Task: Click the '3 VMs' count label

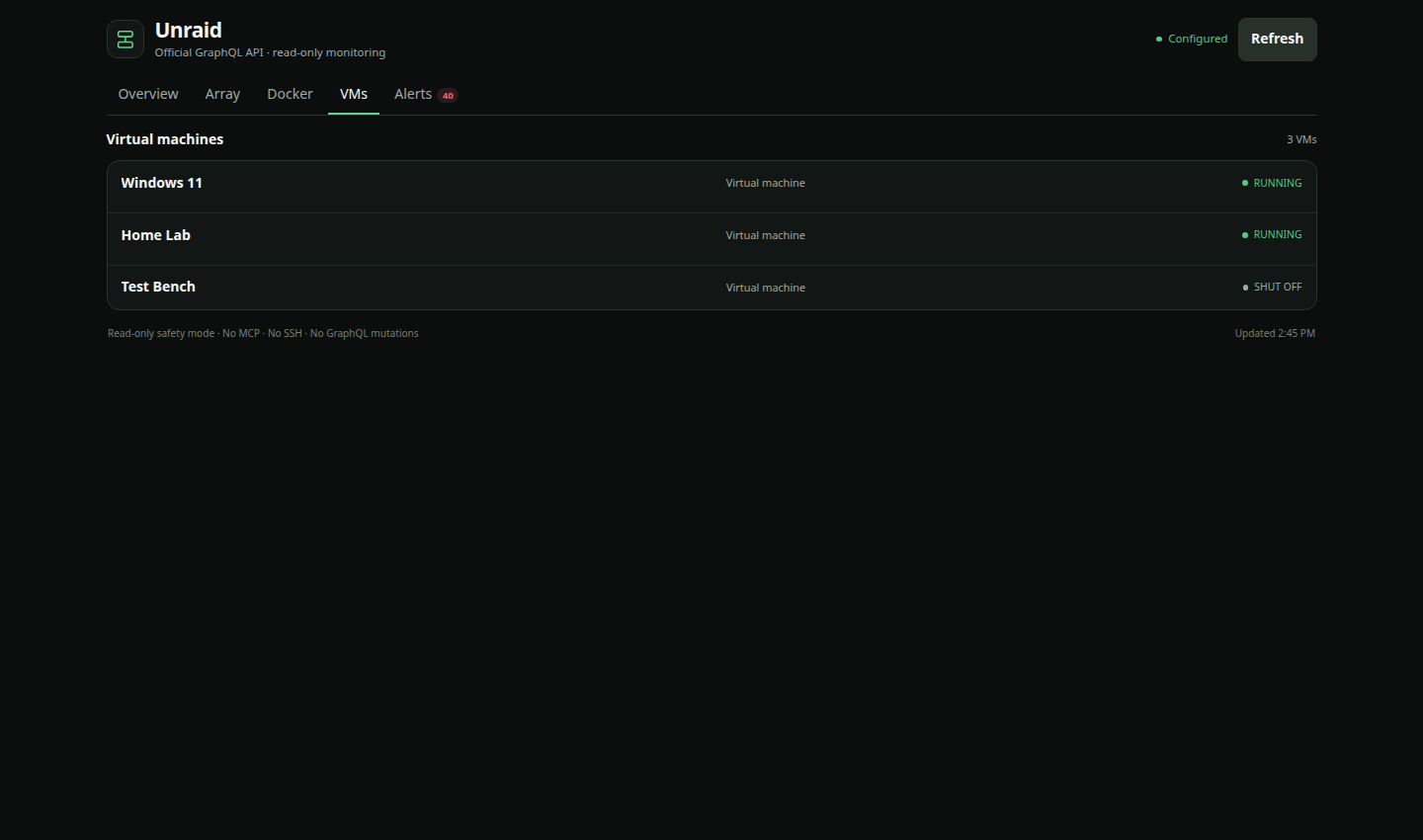Action: click(1301, 139)
